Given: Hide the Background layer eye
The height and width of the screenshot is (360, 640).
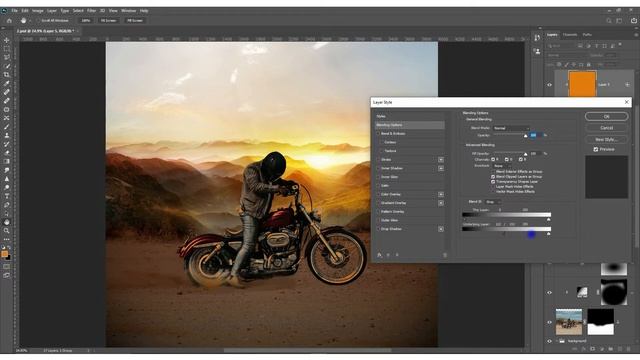Looking at the screenshot, I should pos(549,341).
